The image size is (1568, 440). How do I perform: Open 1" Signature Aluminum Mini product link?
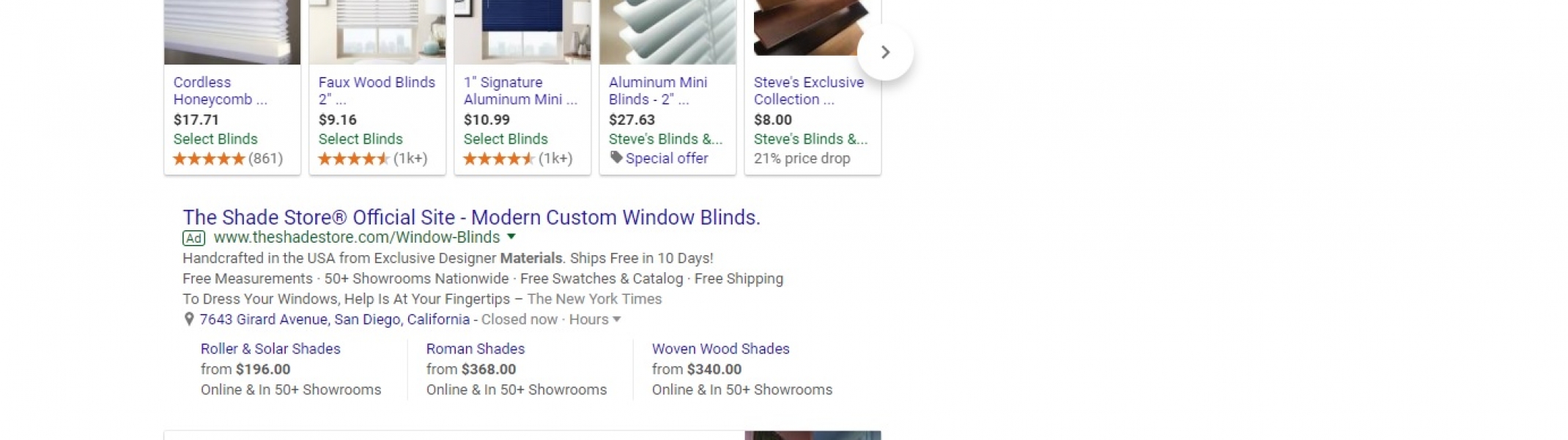[x=520, y=91]
